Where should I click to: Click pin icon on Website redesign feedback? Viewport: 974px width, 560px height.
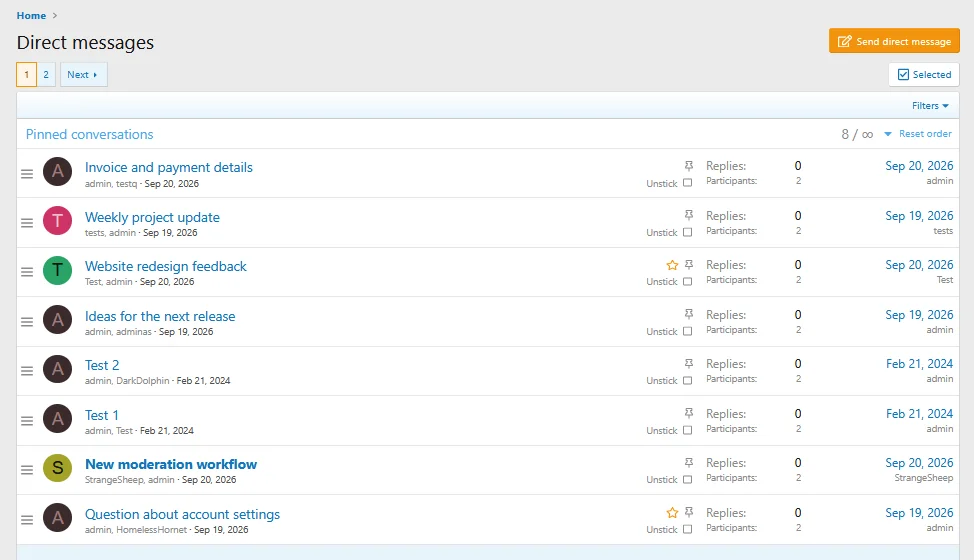[689, 264]
